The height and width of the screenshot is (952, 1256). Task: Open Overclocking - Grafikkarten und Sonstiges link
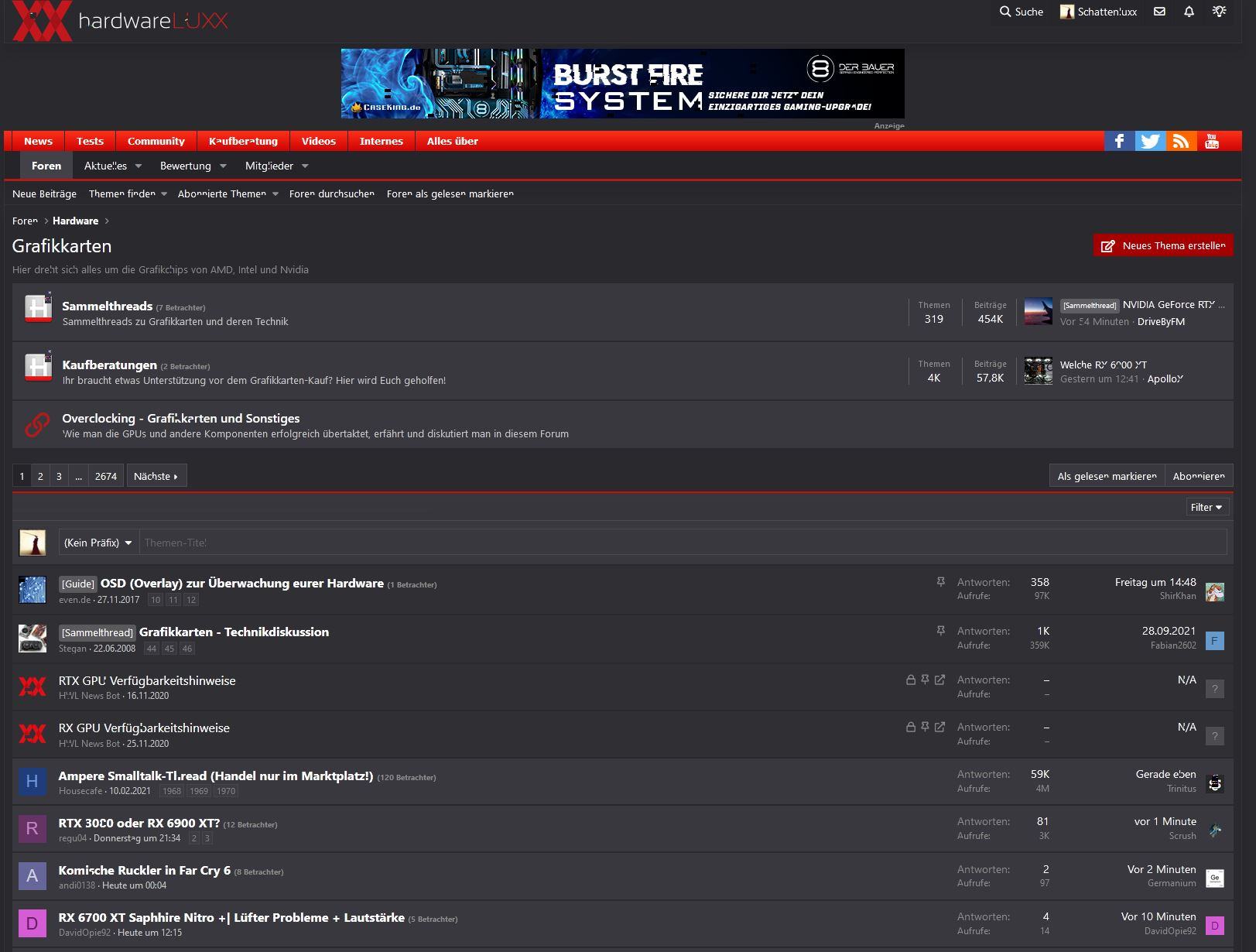tap(181, 418)
